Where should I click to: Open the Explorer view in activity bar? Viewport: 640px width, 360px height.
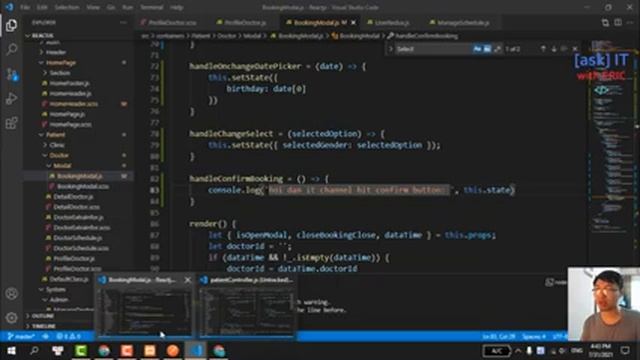(11, 26)
